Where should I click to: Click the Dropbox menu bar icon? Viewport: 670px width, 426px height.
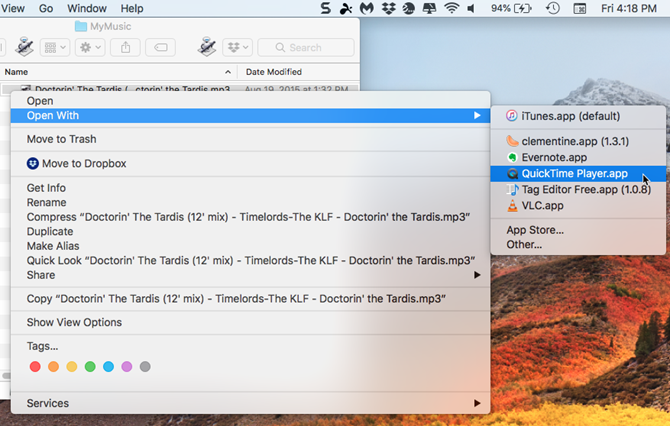coord(388,8)
